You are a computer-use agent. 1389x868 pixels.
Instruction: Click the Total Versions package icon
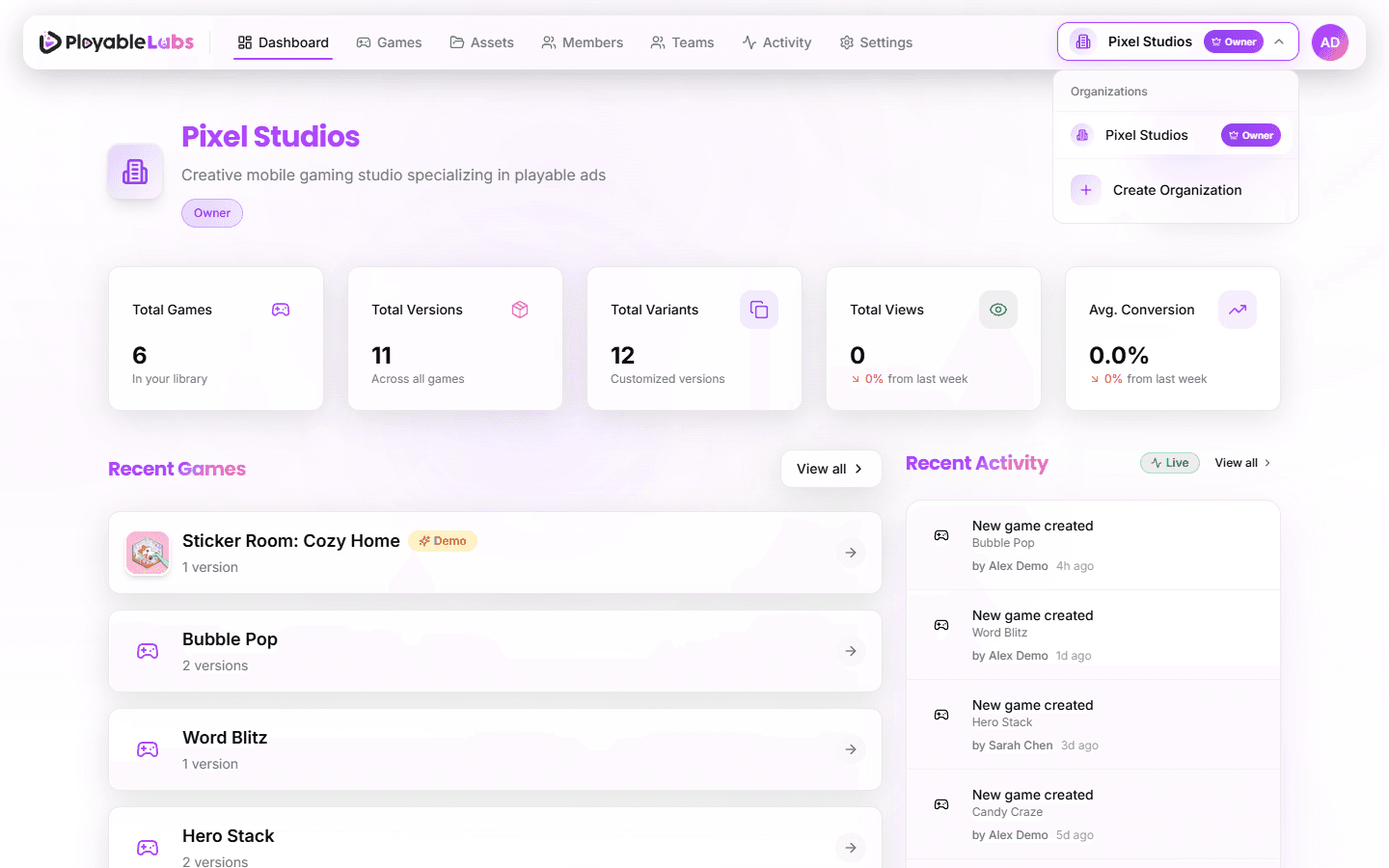click(520, 310)
